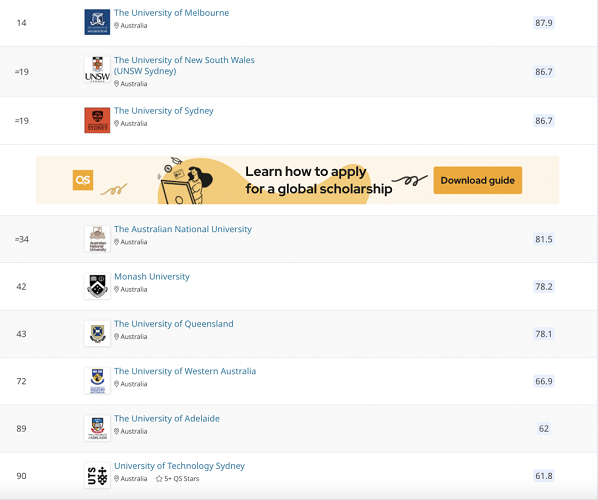Open The University of New South Wales link
The image size is (598, 500).
pyautogui.click(x=184, y=65)
